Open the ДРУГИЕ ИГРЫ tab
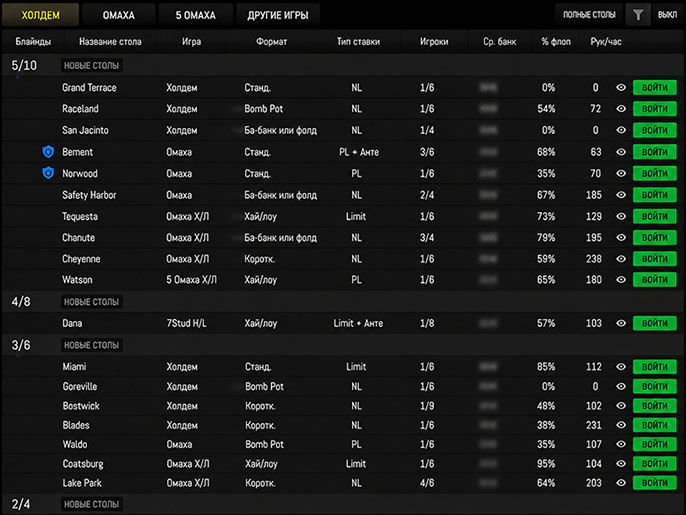686x515 pixels. (278, 15)
